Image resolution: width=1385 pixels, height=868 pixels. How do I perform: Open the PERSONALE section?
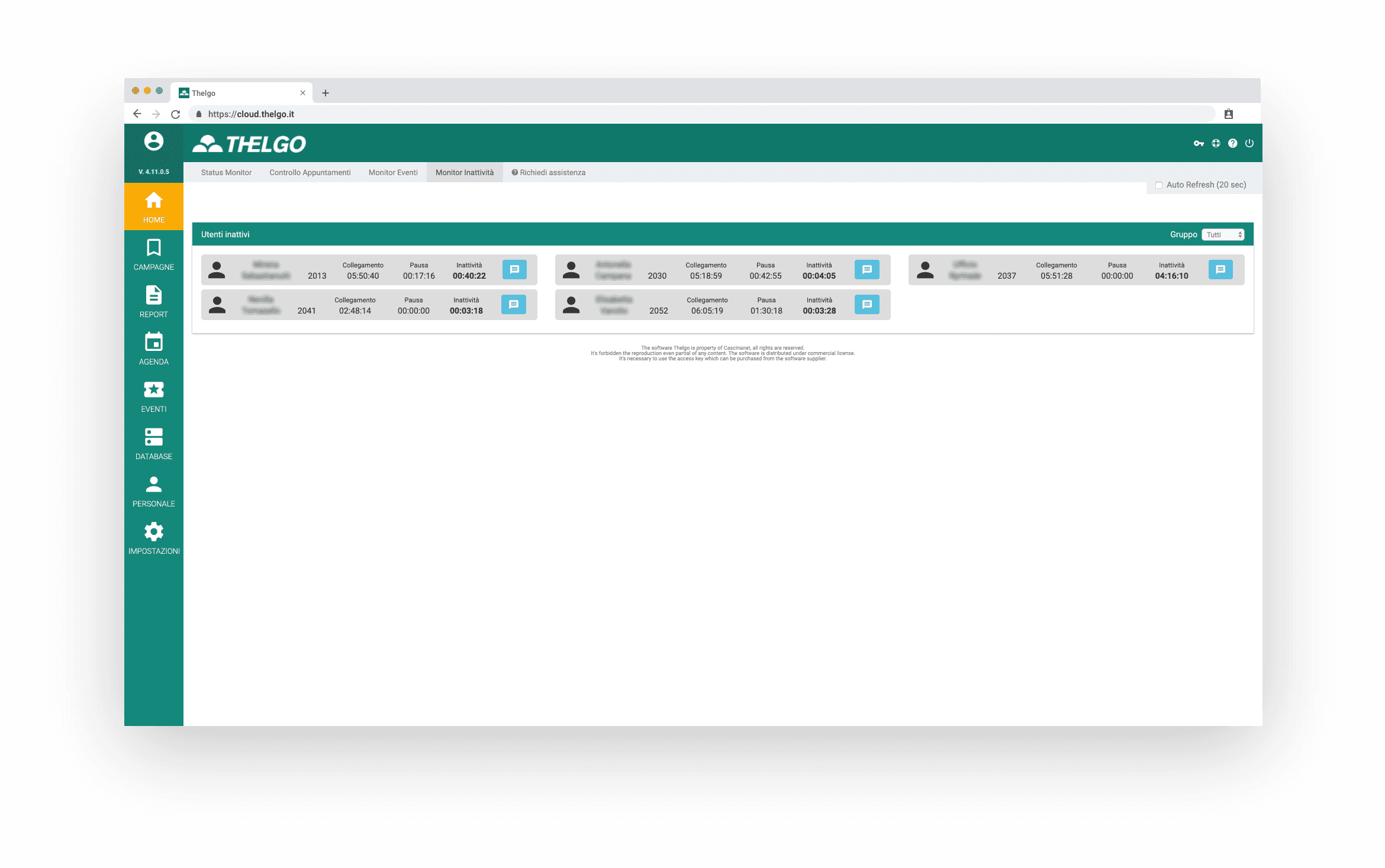pos(153,491)
